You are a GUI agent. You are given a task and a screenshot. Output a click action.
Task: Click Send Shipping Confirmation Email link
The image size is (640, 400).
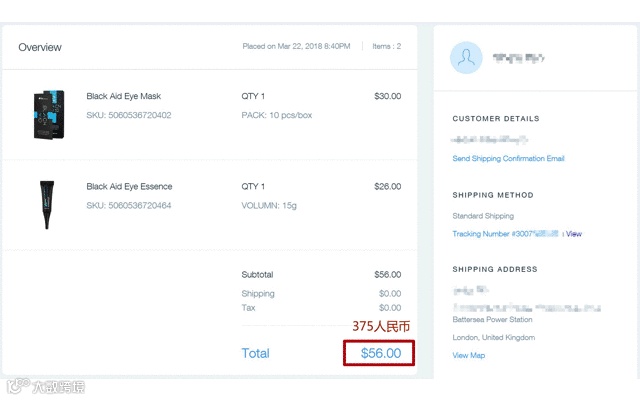(x=508, y=158)
